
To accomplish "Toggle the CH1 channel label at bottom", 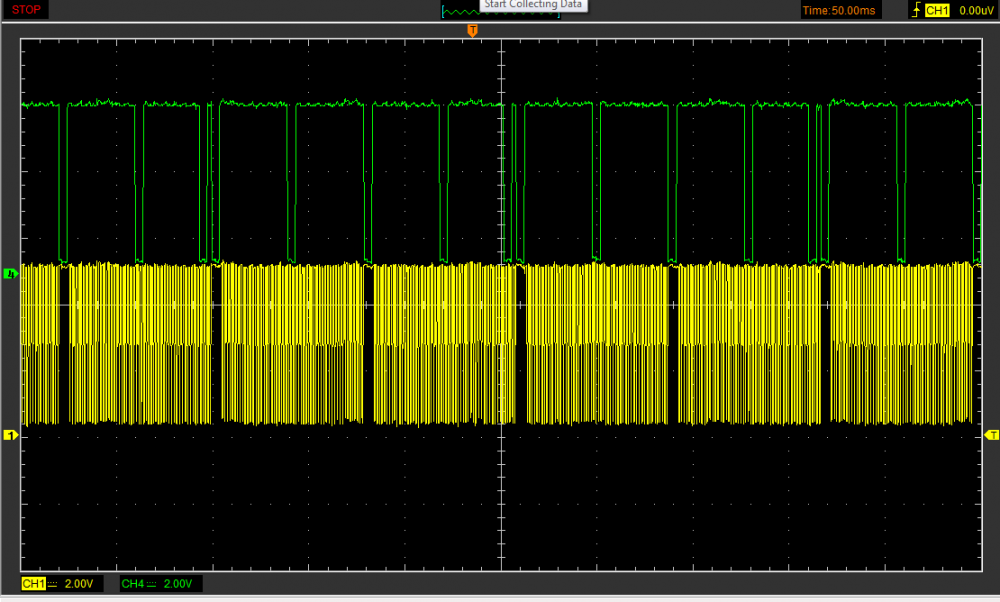I will [32, 583].
